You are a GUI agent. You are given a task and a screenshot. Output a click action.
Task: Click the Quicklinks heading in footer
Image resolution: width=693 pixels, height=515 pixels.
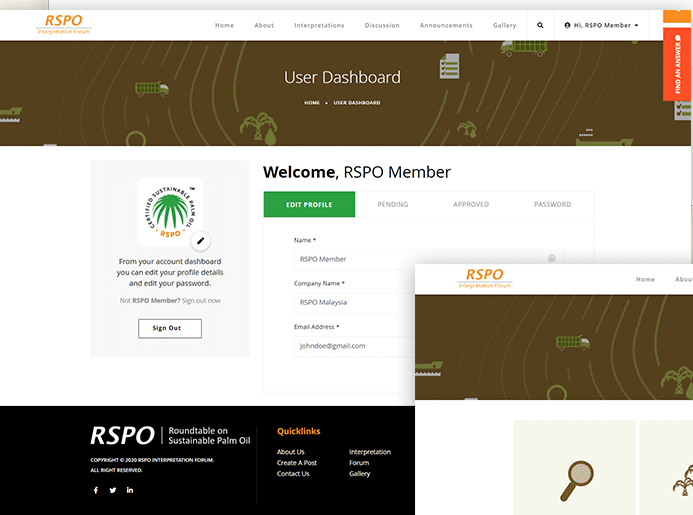tap(298, 431)
